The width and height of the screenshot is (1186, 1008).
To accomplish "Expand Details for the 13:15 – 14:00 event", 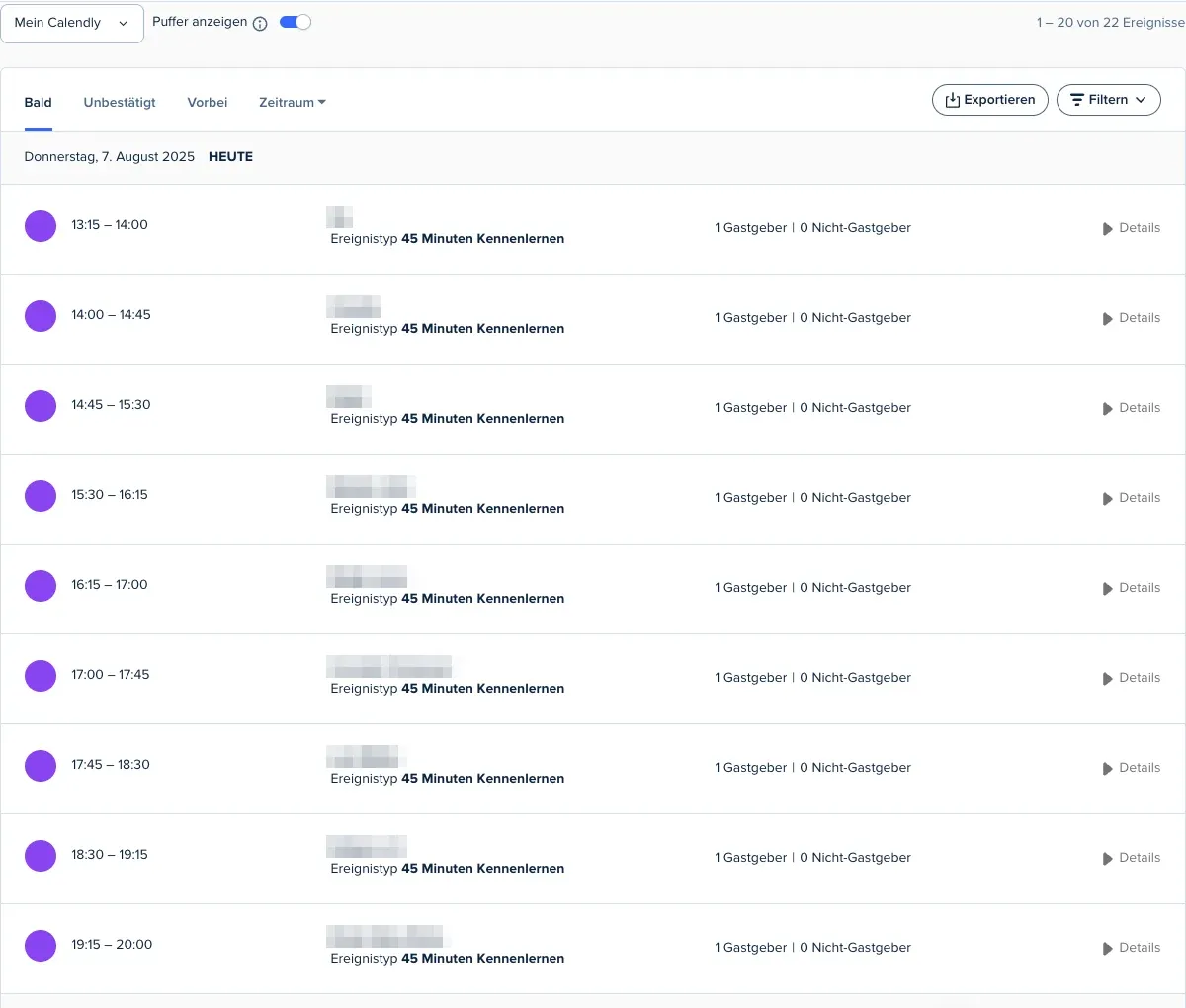I will [1132, 228].
